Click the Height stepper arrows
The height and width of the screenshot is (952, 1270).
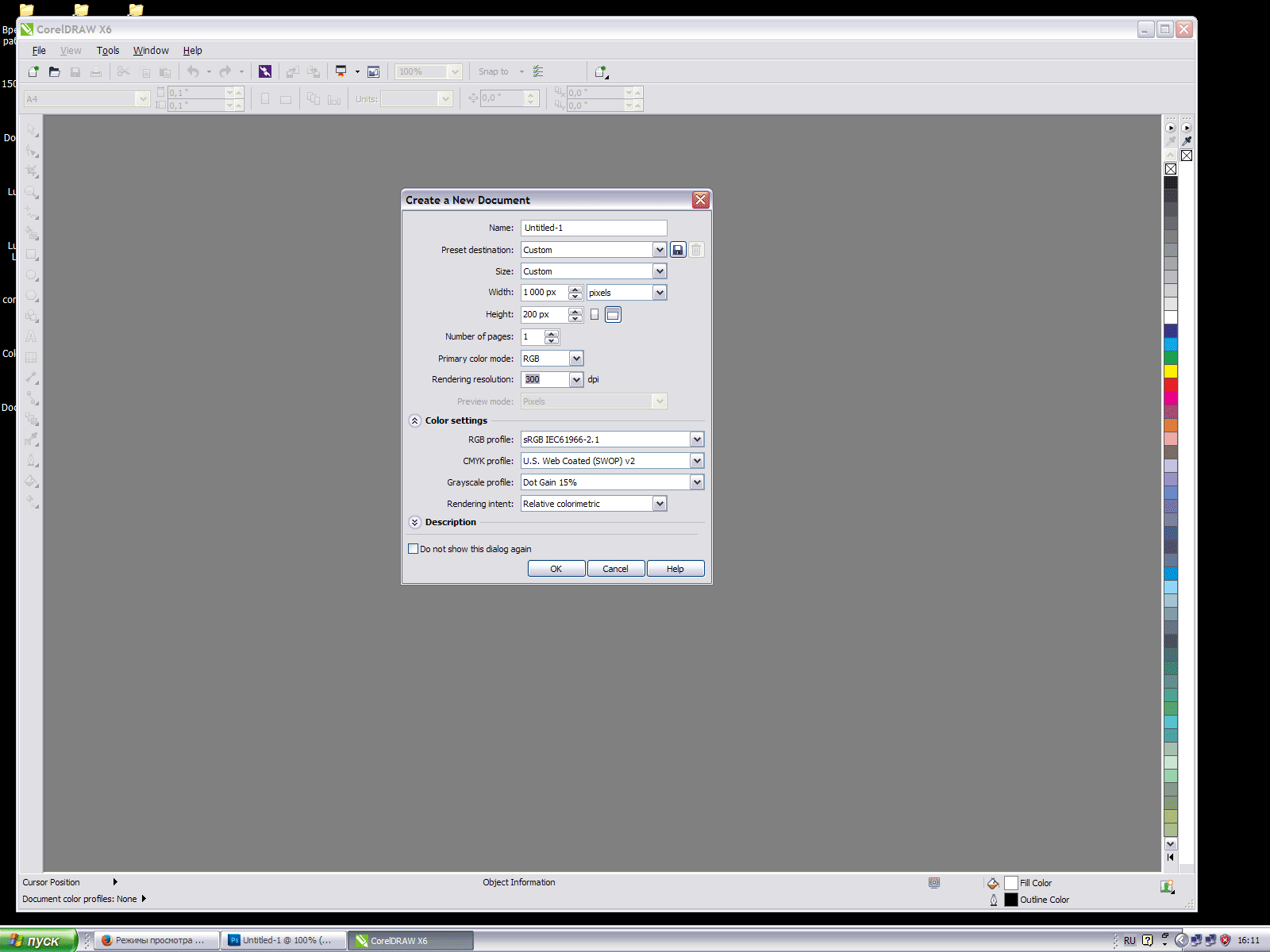575,315
